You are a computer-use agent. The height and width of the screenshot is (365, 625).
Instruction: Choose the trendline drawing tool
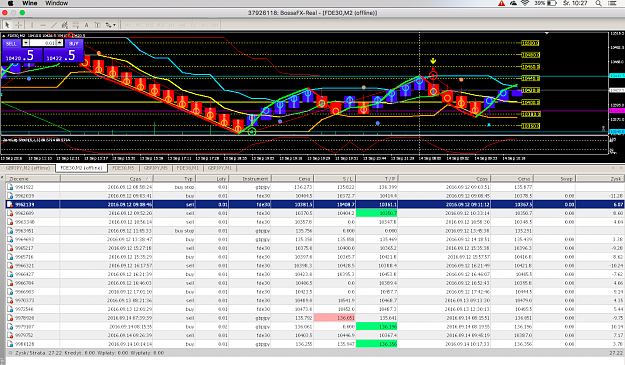pos(54,25)
